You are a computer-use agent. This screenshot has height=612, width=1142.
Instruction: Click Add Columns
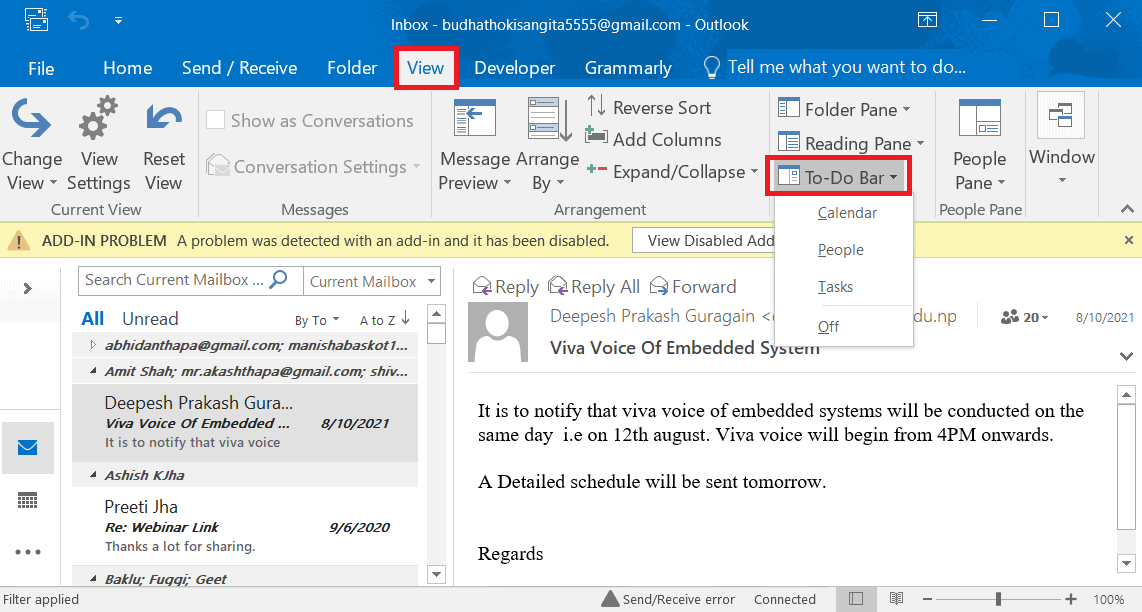tap(653, 139)
